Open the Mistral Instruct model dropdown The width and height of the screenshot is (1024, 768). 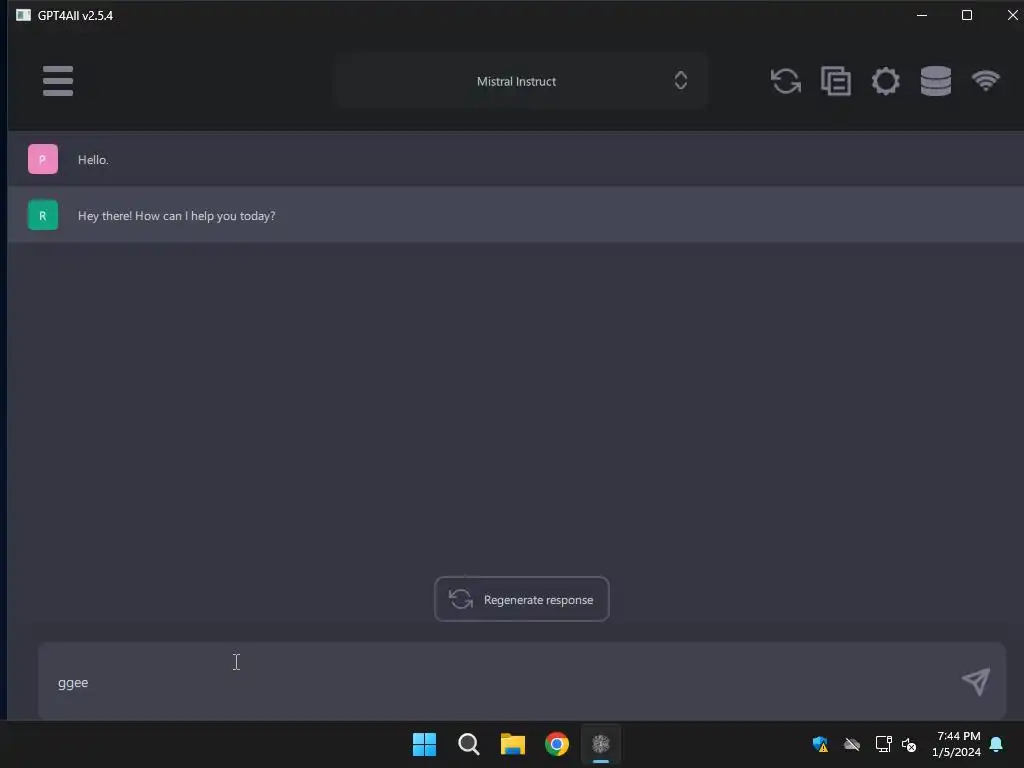click(520, 81)
